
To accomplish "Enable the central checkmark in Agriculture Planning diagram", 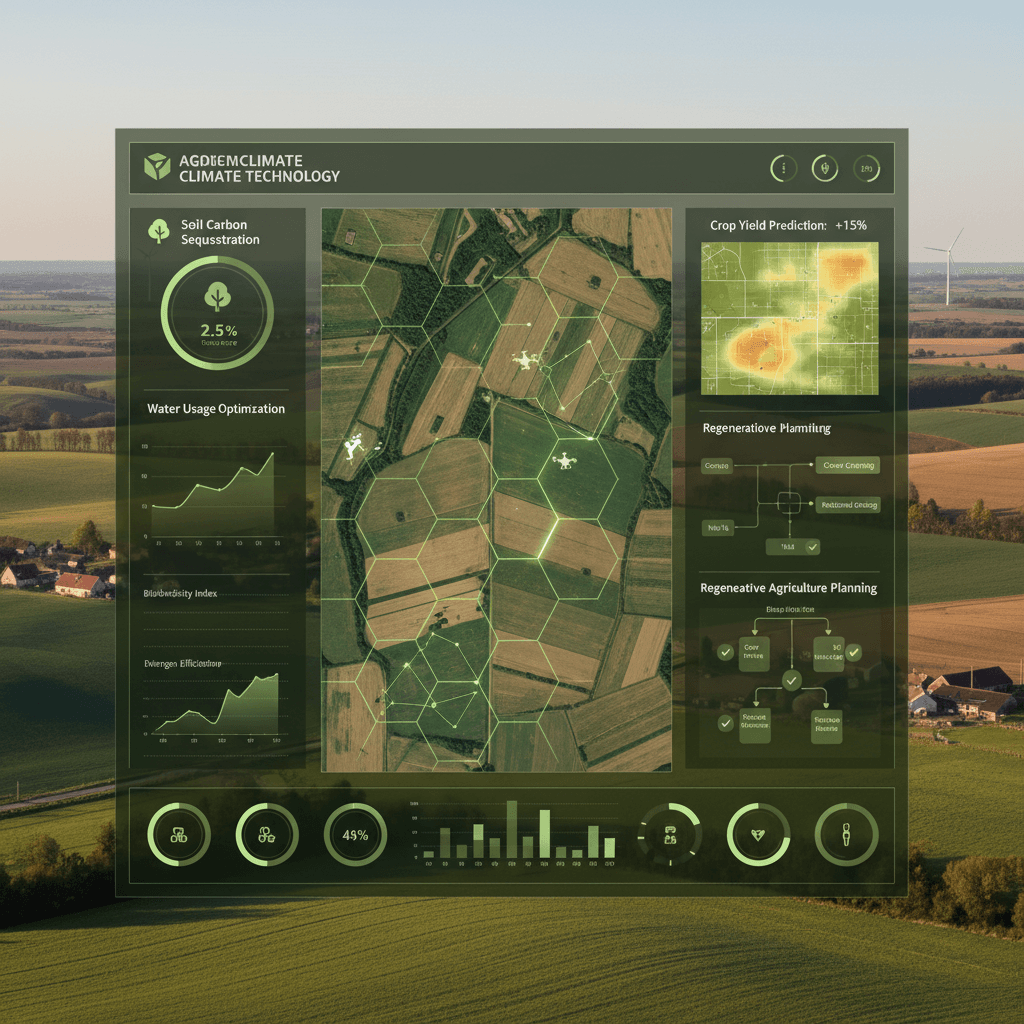I will pos(791,681).
